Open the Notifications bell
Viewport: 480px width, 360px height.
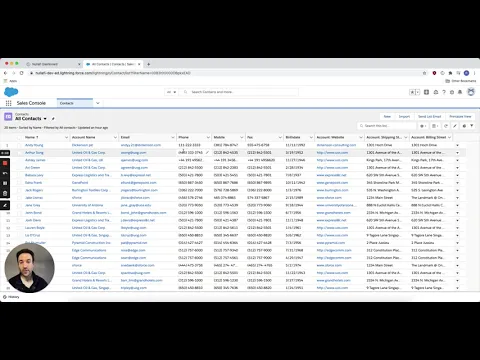pyautogui.click(x=460, y=92)
